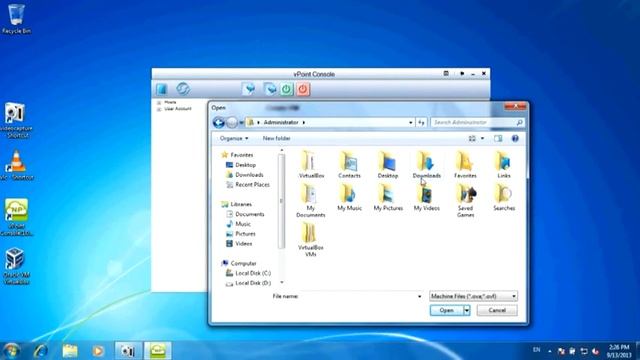Click the first blue icon in vPoint Console toolbar
This screenshot has width=640, height=360.
point(162,89)
